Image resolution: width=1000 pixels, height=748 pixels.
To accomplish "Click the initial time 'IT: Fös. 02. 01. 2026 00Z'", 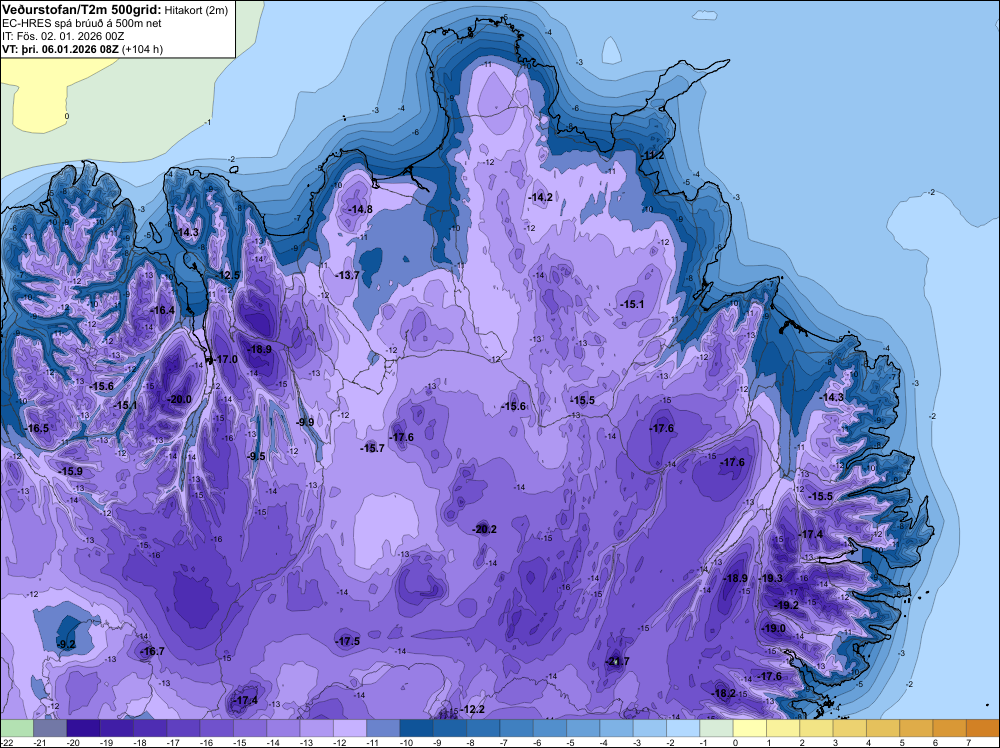I will point(63,36).
